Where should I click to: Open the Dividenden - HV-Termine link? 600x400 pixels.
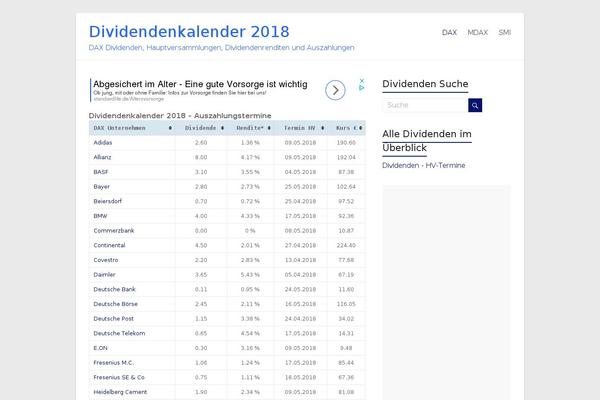click(424, 165)
